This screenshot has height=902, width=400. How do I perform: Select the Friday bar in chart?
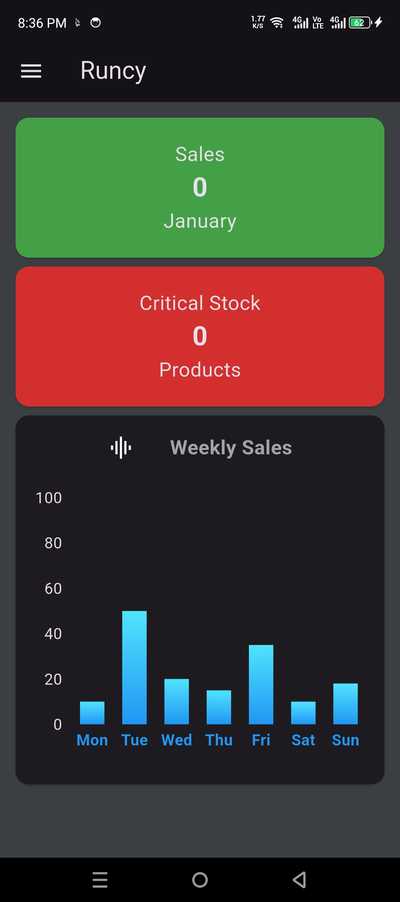261,685
